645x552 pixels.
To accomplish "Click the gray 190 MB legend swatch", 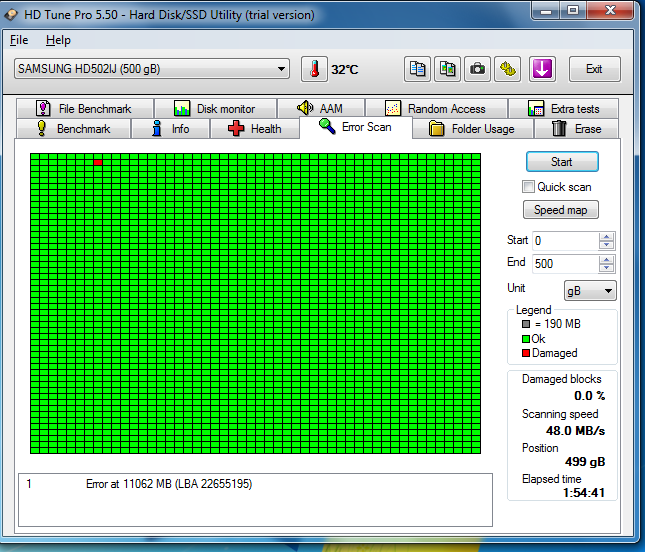I will coord(526,324).
